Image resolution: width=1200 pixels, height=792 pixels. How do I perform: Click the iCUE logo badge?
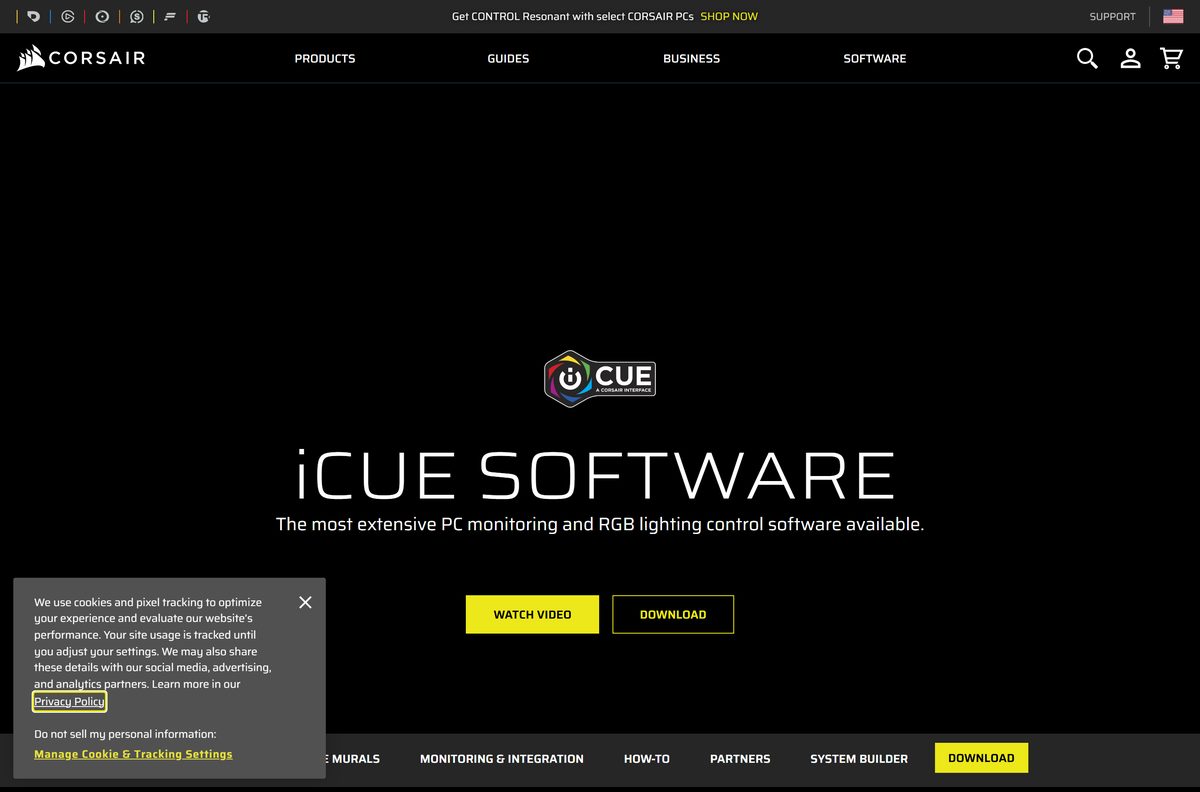600,378
